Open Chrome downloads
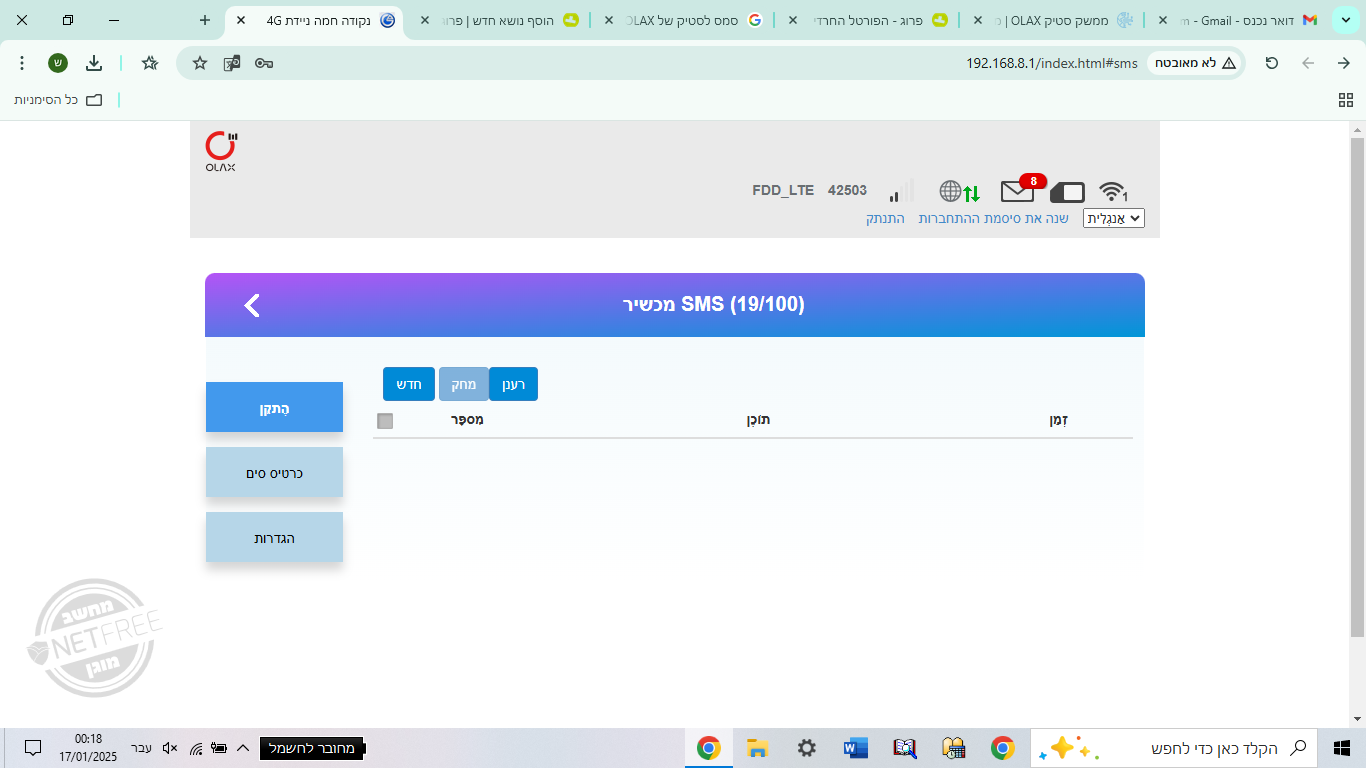The height and width of the screenshot is (768, 1366). pos(94,63)
